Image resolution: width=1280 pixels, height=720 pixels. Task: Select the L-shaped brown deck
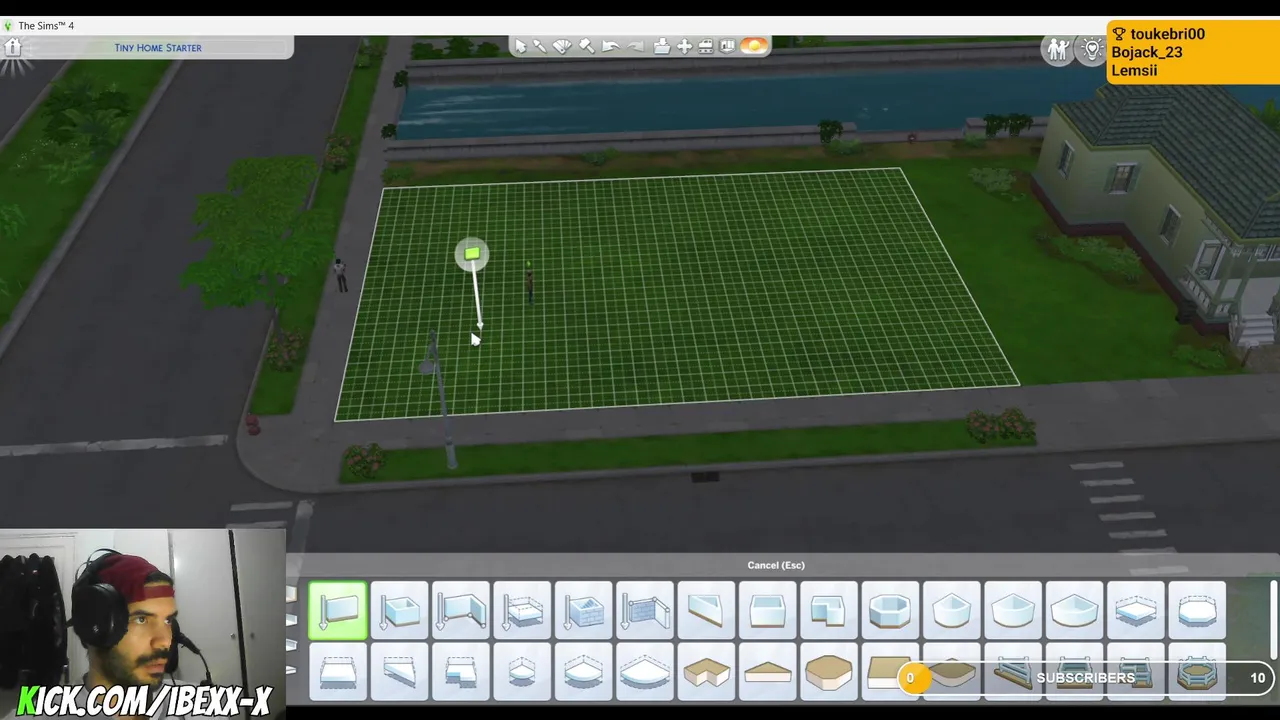(x=706, y=672)
